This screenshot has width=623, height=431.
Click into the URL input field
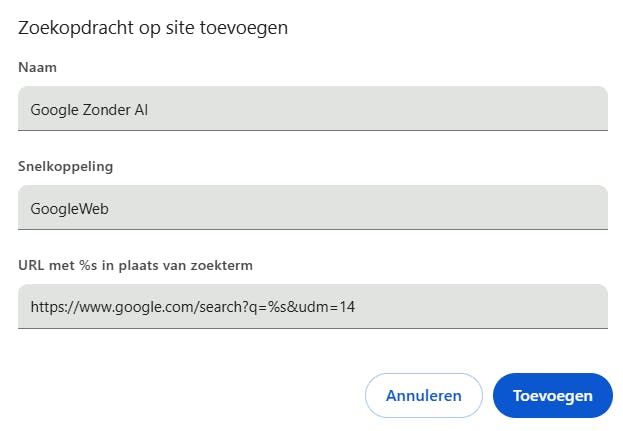[x=312, y=306]
